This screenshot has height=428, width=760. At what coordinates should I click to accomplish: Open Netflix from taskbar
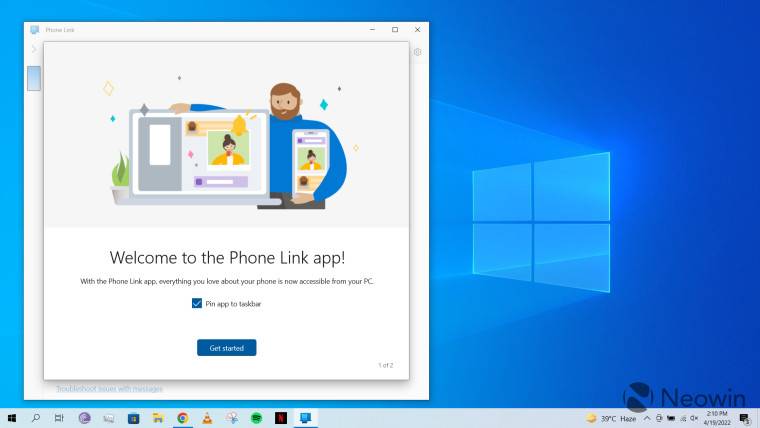point(281,418)
